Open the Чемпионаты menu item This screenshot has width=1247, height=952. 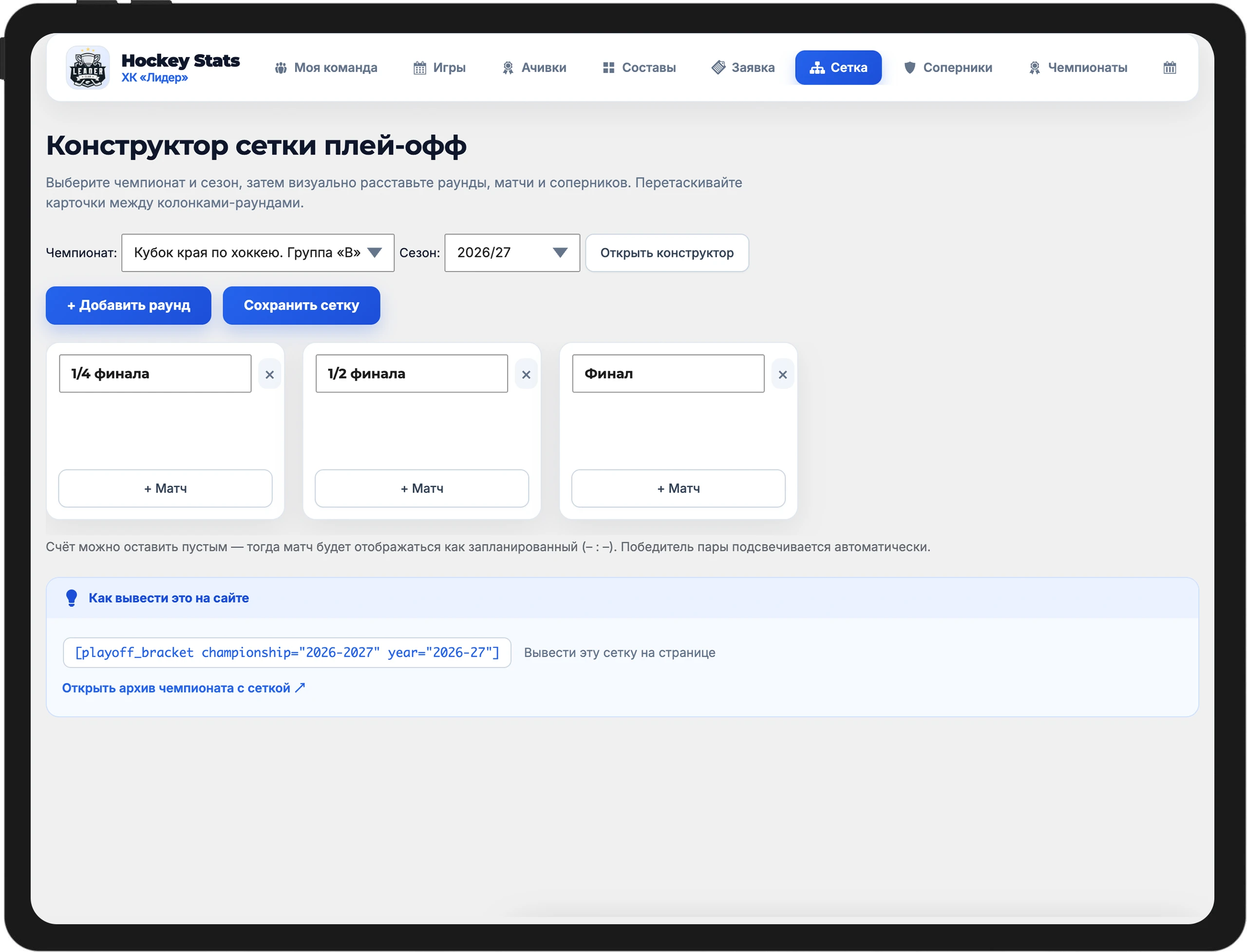pos(1078,67)
